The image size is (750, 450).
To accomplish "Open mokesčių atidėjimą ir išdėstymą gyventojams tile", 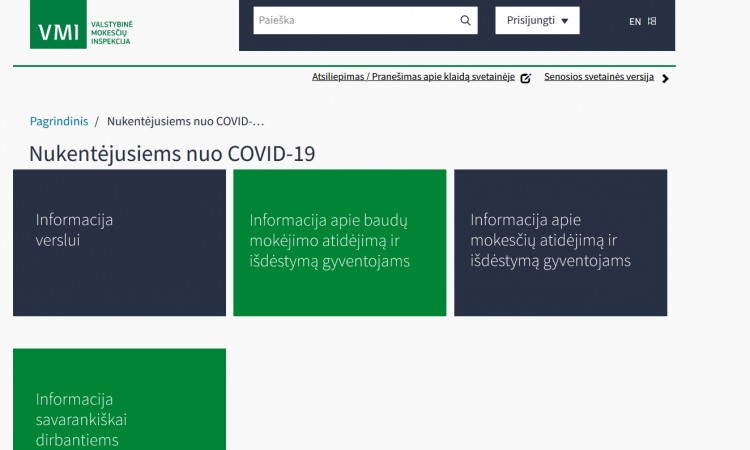I will click(x=561, y=242).
